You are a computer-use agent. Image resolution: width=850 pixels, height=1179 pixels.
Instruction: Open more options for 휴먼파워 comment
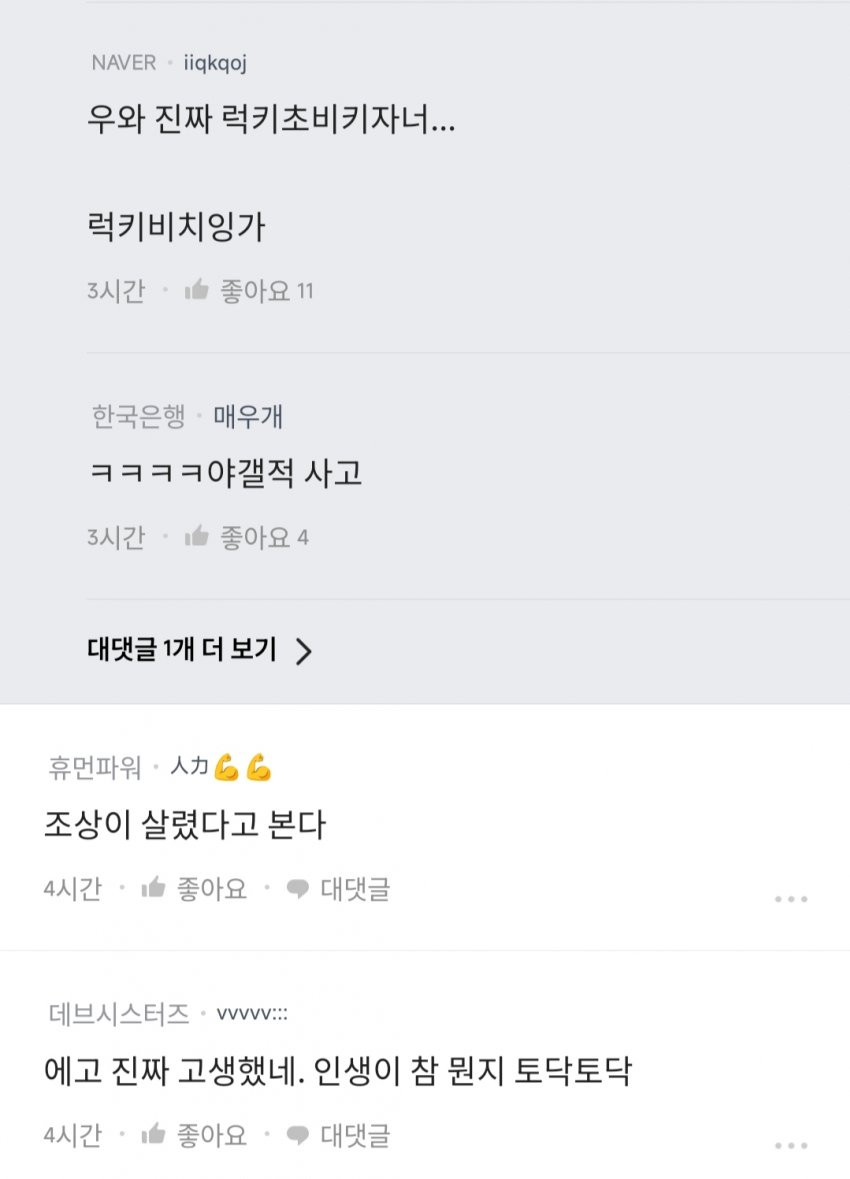790,899
